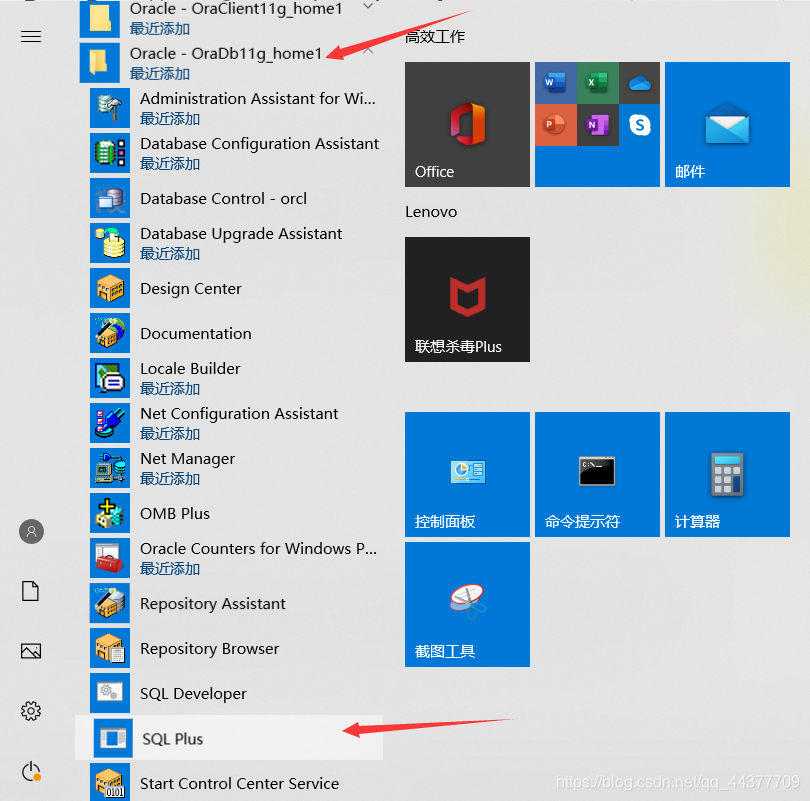Click the SQL Developer label
This screenshot has height=801, width=810.
pyautogui.click(x=193, y=694)
